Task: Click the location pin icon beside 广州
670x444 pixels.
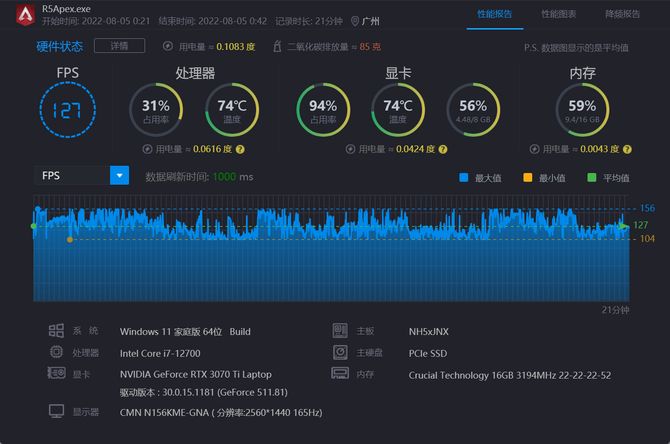Action: pyautogui.click(x=355, y=21)
